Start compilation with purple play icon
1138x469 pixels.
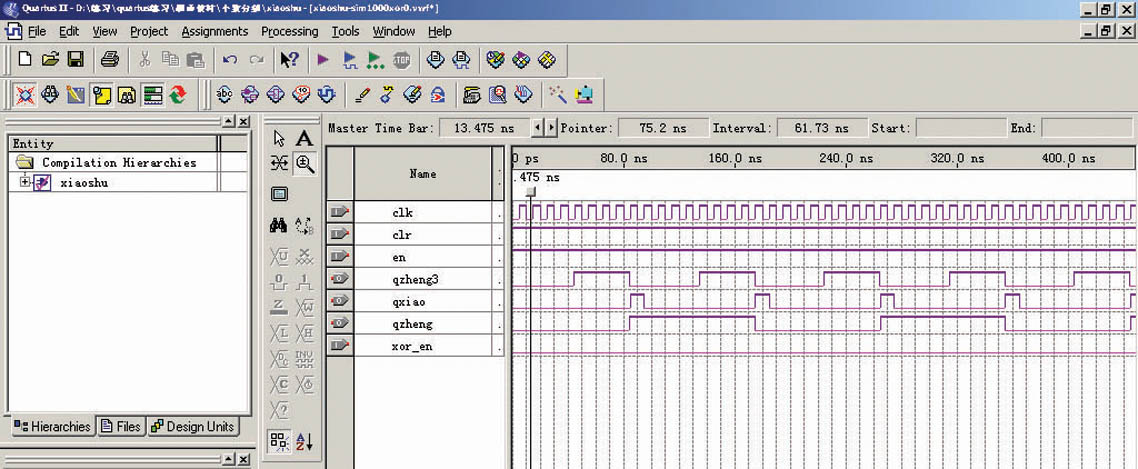point(324,60)
